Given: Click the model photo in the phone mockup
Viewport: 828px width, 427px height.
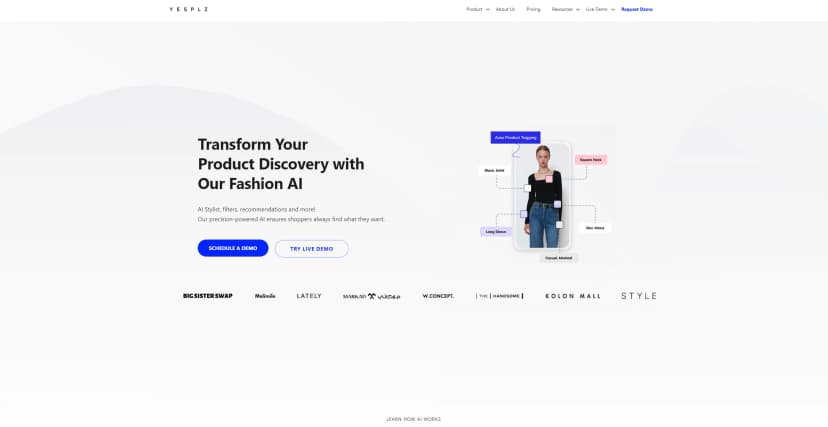Looking at the screenshot, I should pyautogui.click(x=542, y=195).
